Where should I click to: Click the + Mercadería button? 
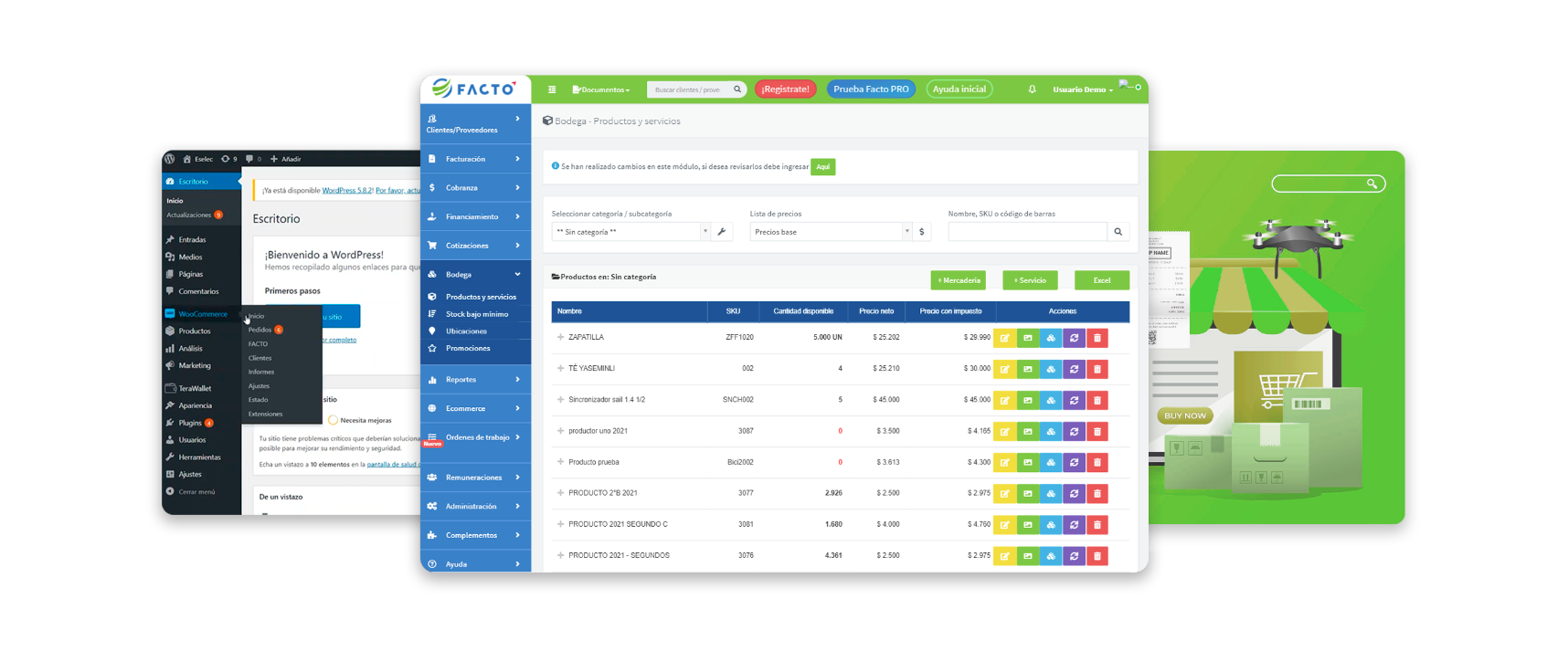coord(958,280)
